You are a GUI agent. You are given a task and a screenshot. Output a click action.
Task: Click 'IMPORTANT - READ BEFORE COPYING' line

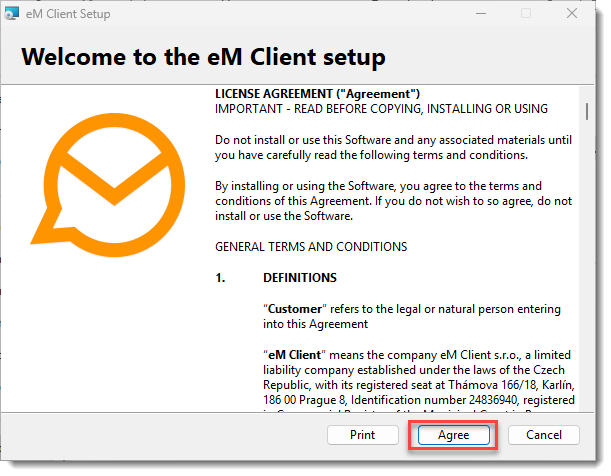point(381,109)
